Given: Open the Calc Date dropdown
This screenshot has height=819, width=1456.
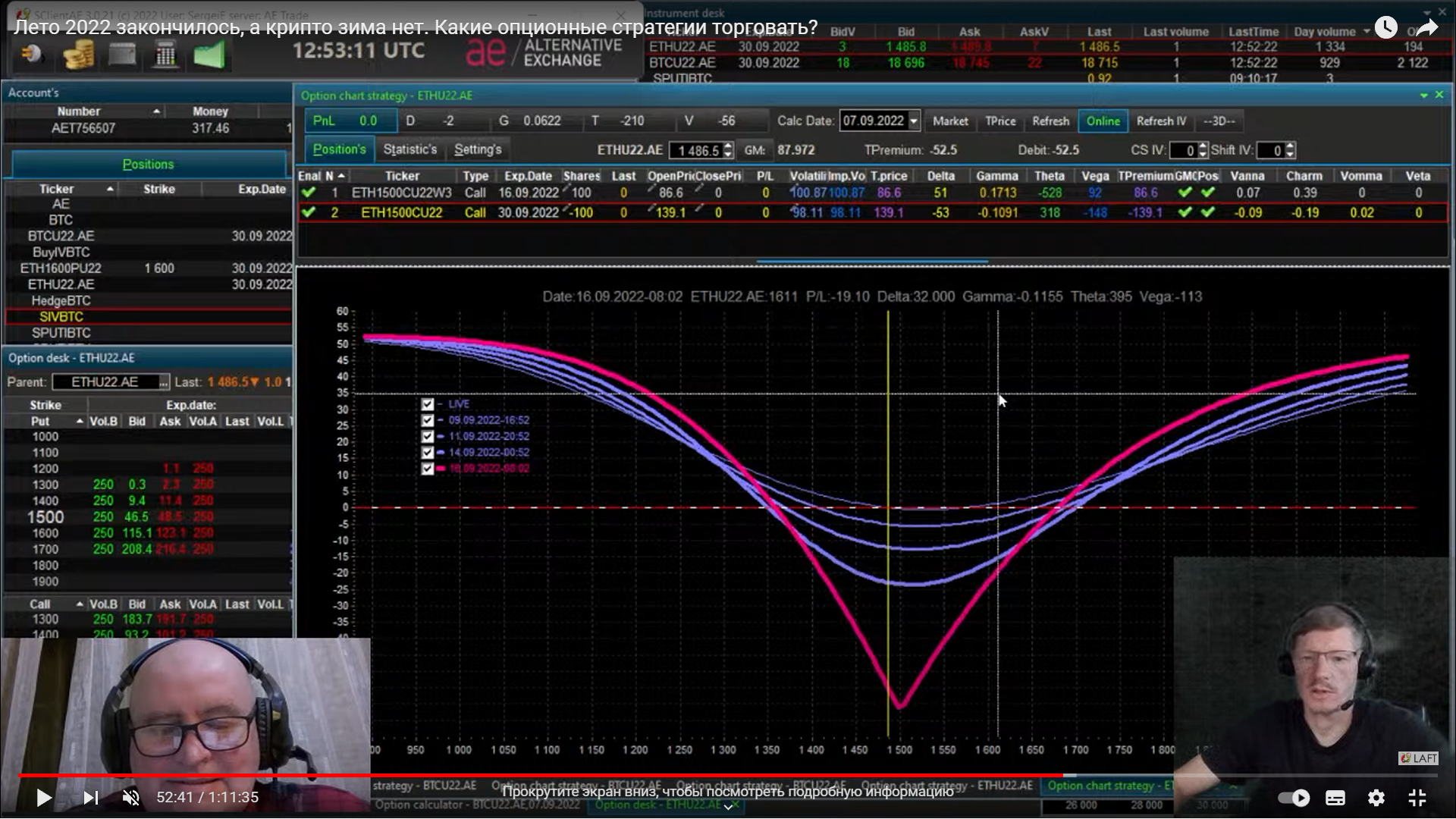Looking at the screenshot, I should tap(914, 121).
